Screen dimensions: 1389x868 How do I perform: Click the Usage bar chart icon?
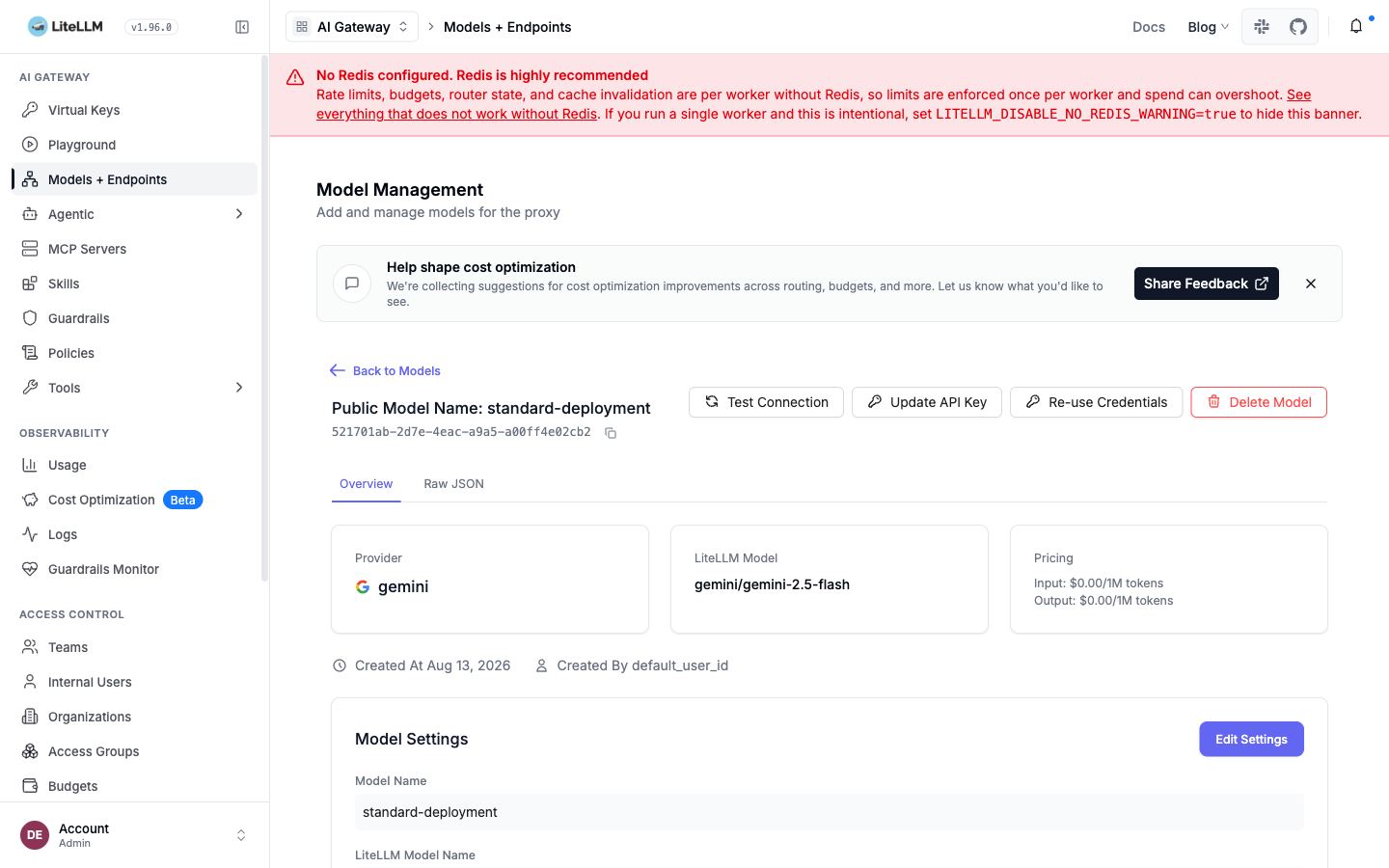(30, 465)
